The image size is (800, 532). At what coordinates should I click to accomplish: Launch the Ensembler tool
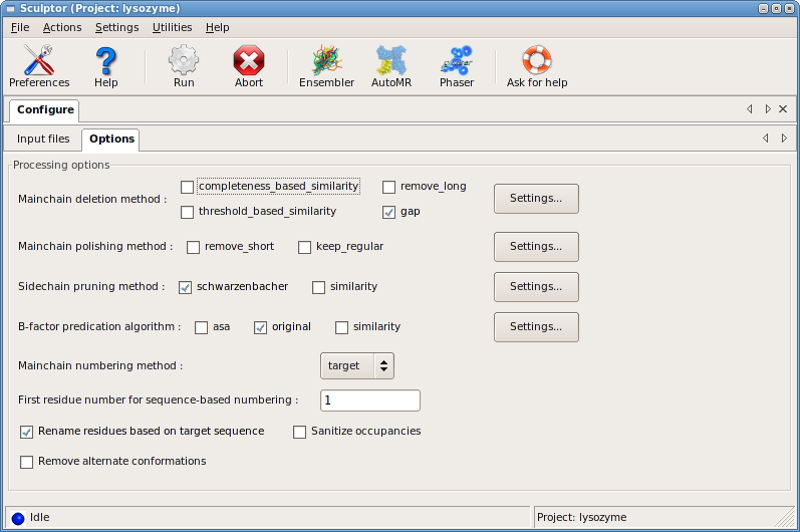tap(327, 66)
